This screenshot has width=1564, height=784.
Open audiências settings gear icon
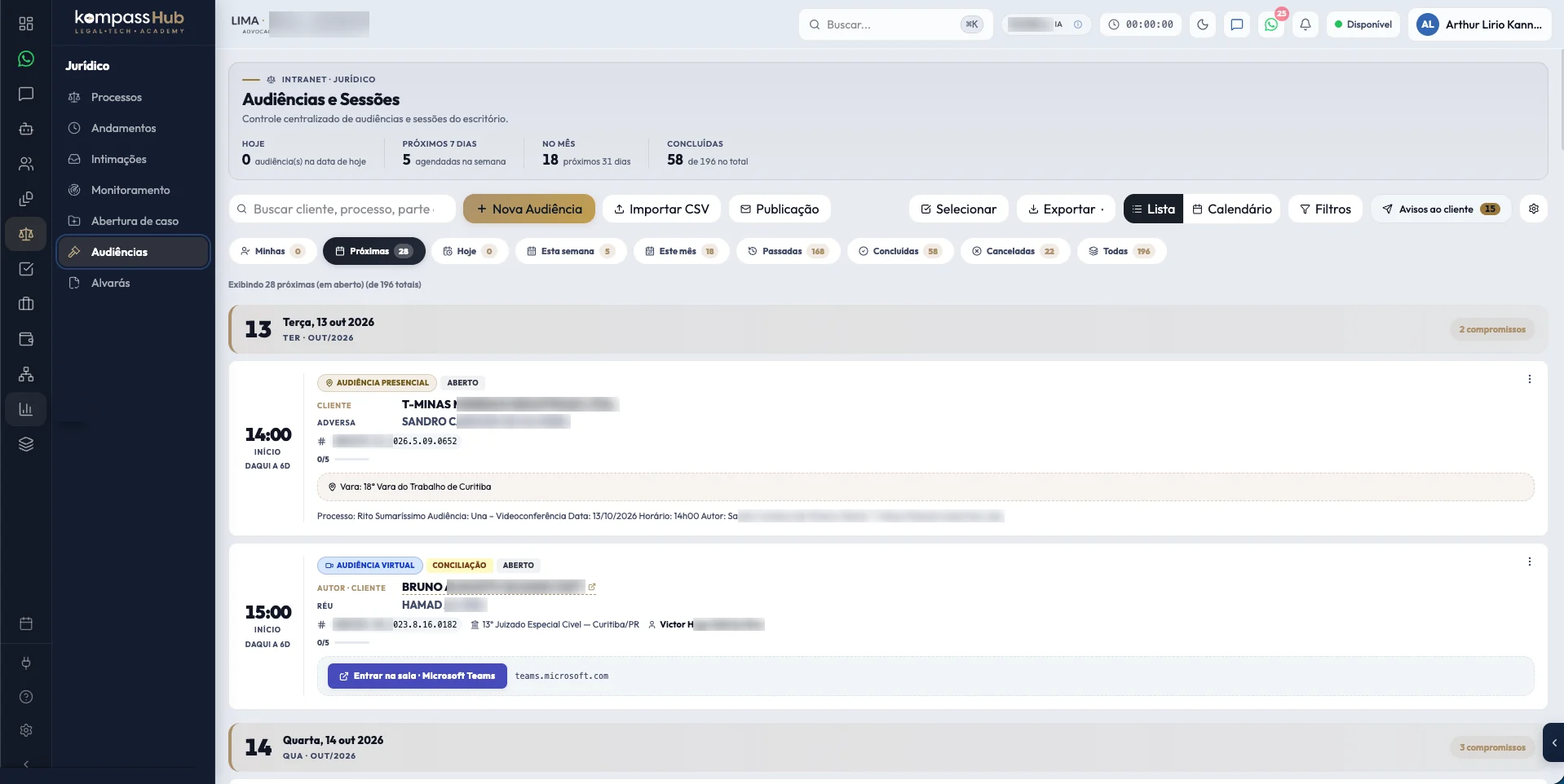[1534, 209]
